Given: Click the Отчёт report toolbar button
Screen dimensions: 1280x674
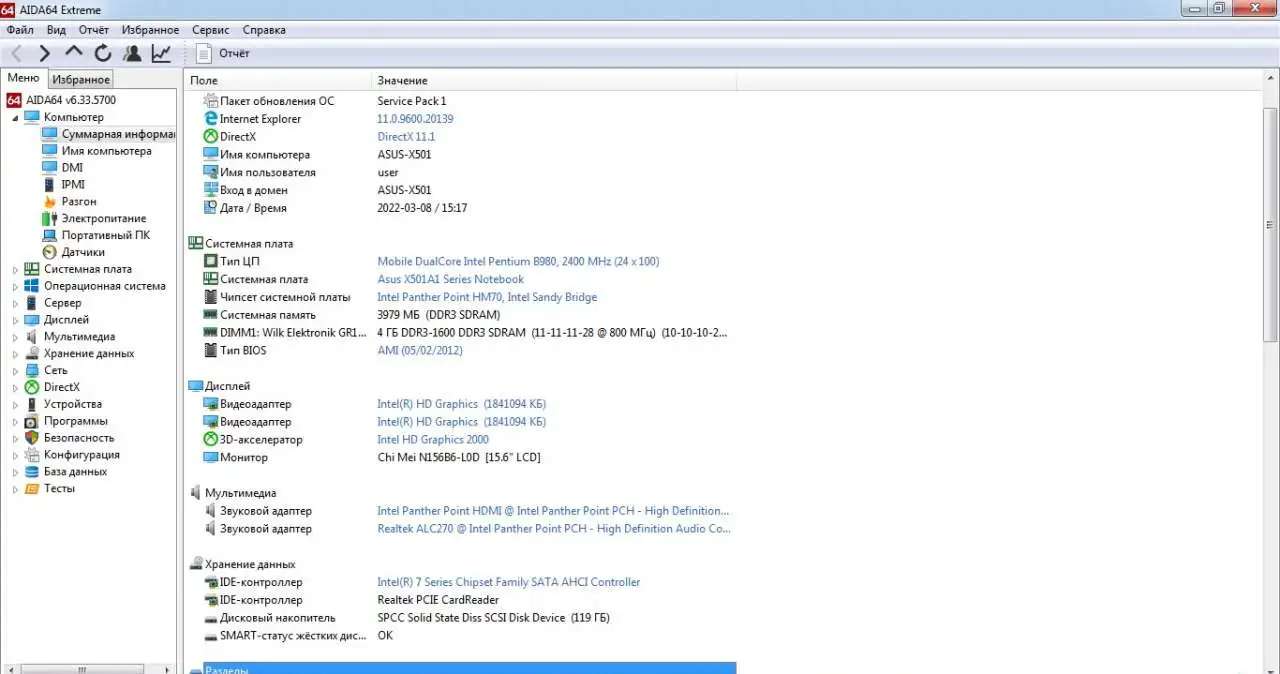Looking at the screenshot, I should click(223, 53).
